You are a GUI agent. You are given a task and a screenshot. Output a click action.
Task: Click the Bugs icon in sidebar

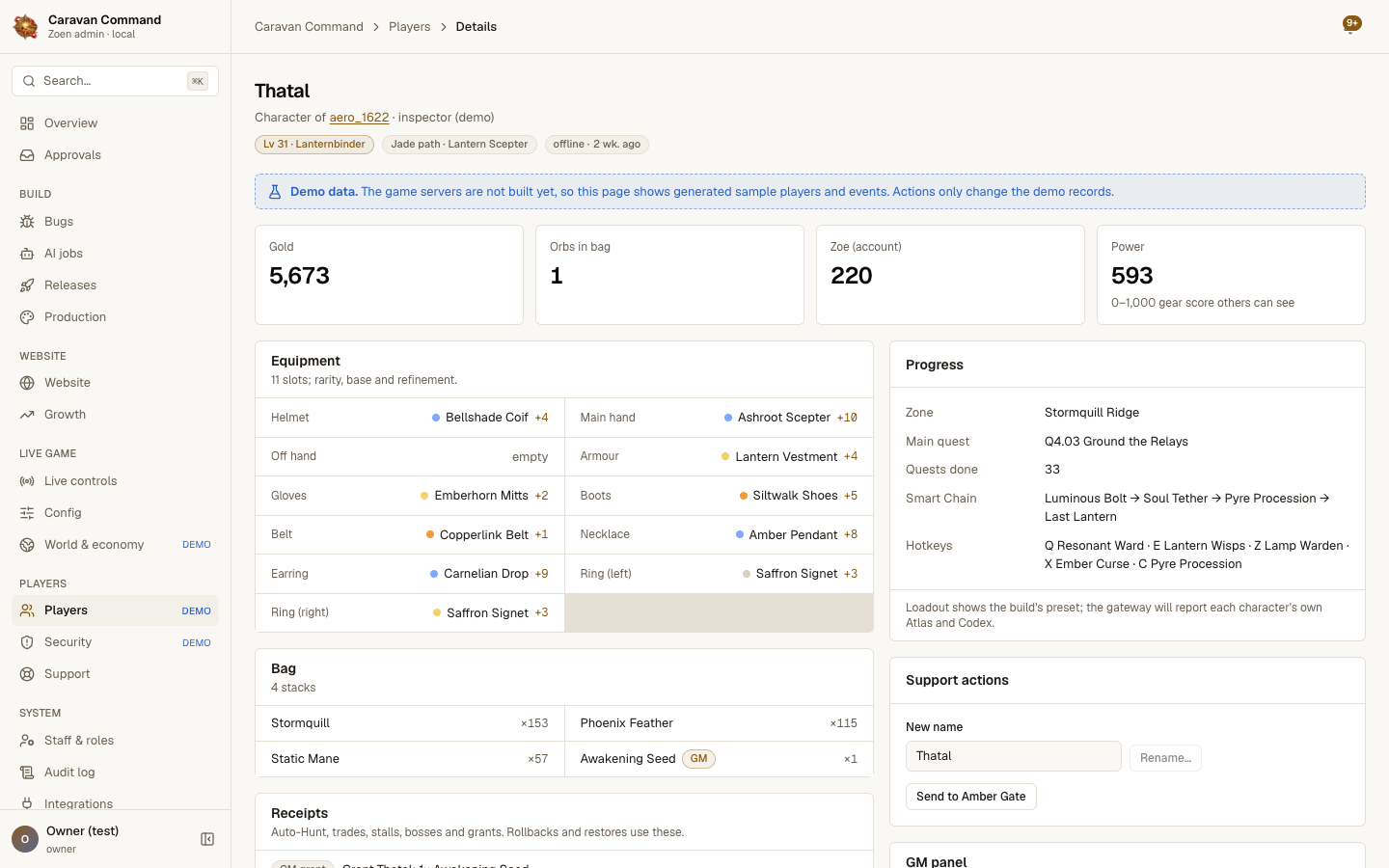[27, 222]
